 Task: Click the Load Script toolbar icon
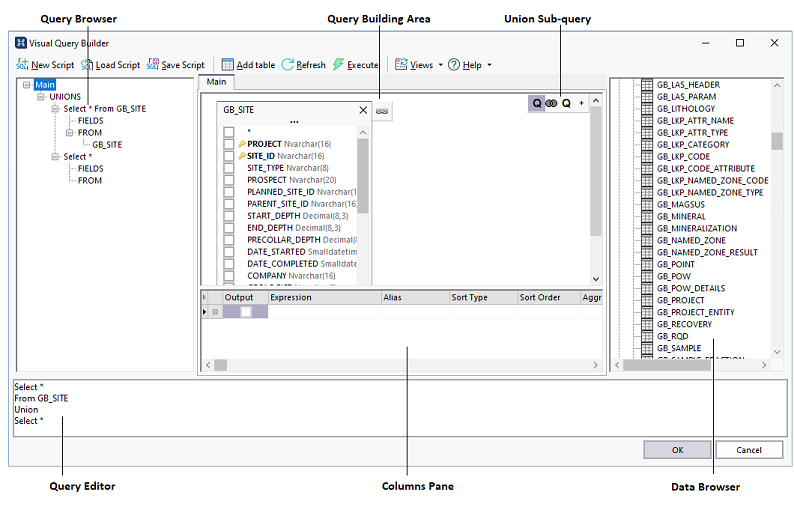click(x=87, y=64)
